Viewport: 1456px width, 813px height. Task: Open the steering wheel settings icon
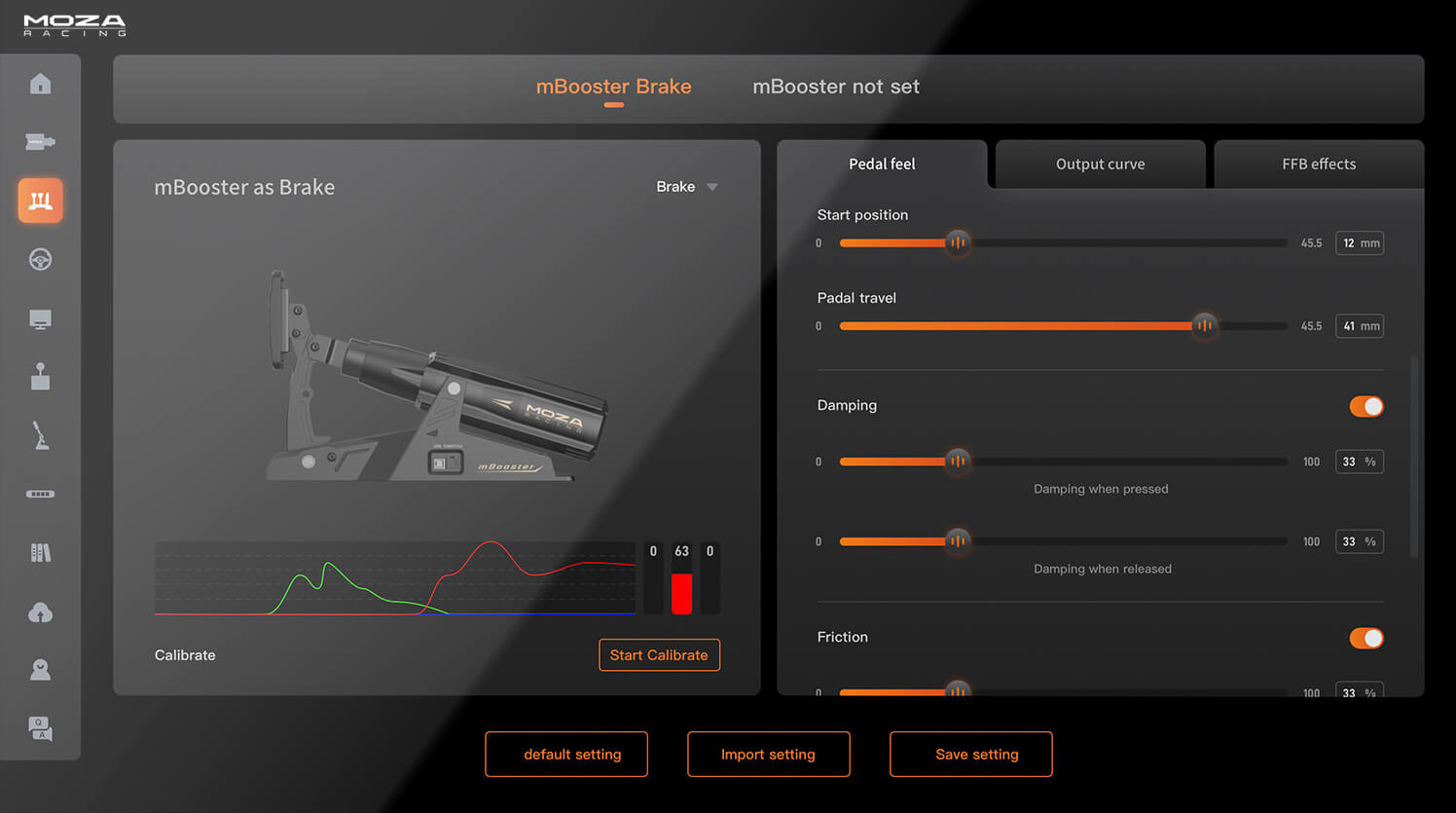click(40, 259)
